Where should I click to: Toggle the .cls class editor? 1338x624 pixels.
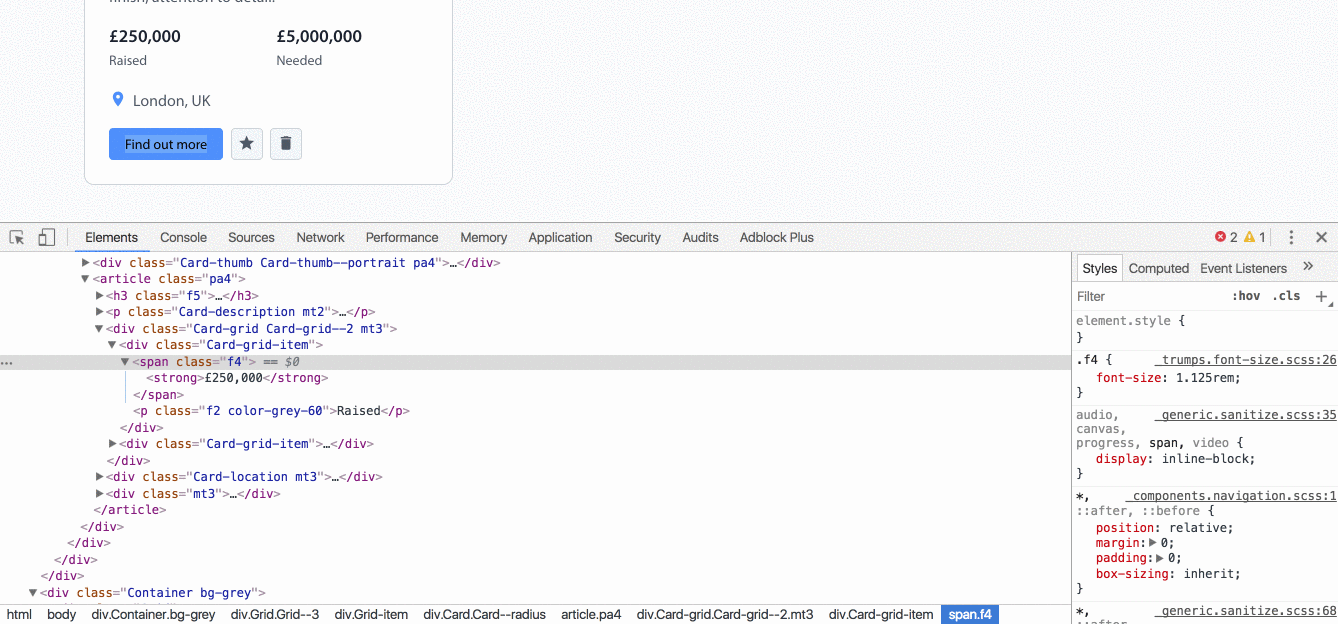[1286, 296]
